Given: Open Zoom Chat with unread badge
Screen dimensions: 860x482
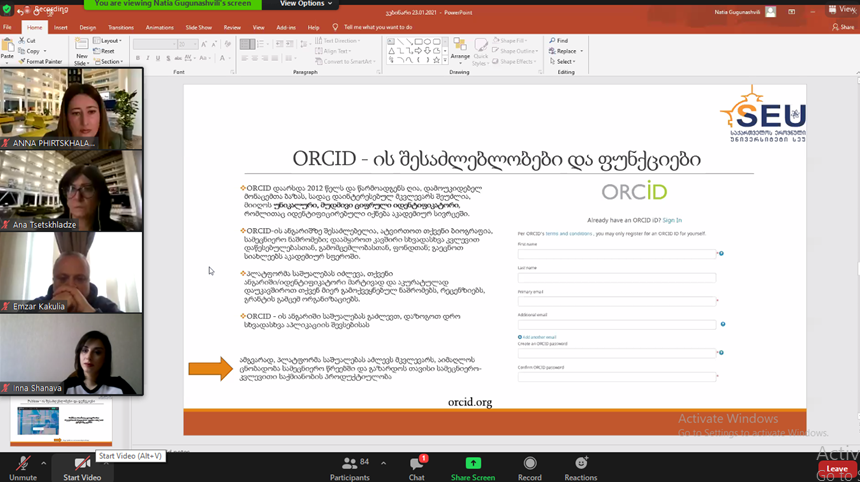Looking at the screenshot, I should pos(417,464).
